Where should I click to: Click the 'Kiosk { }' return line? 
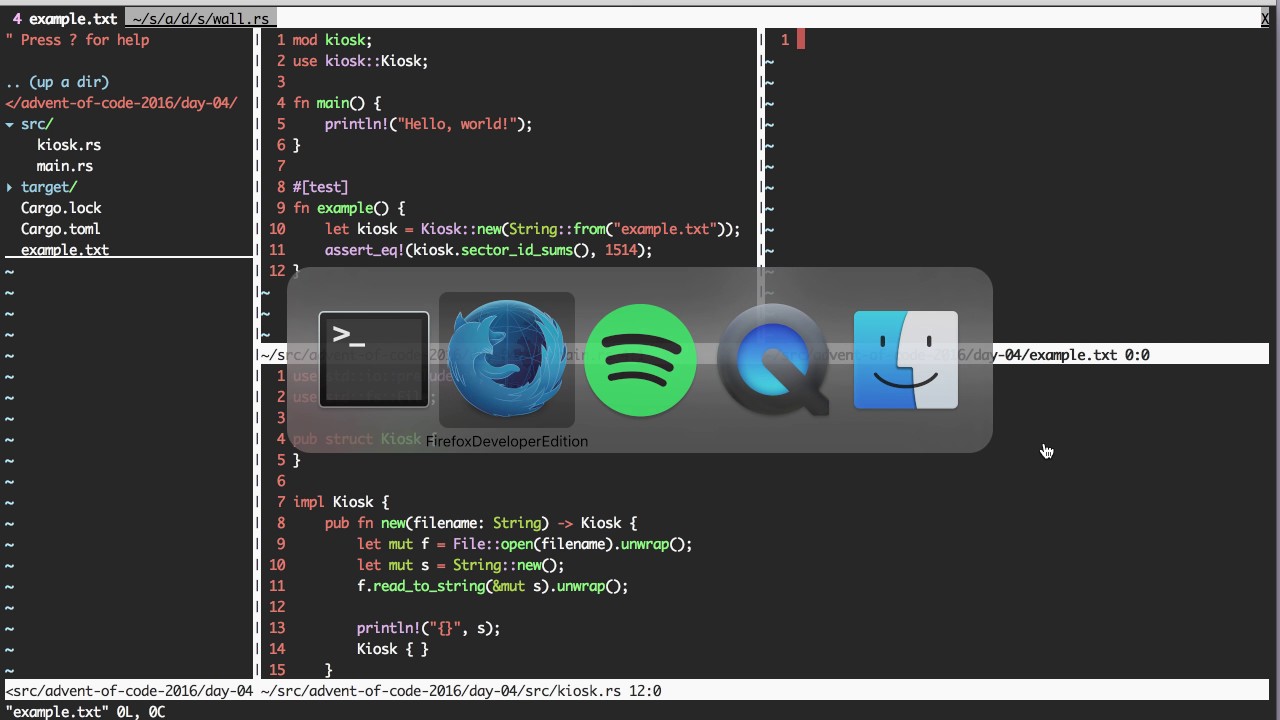[x=392, y=649]
